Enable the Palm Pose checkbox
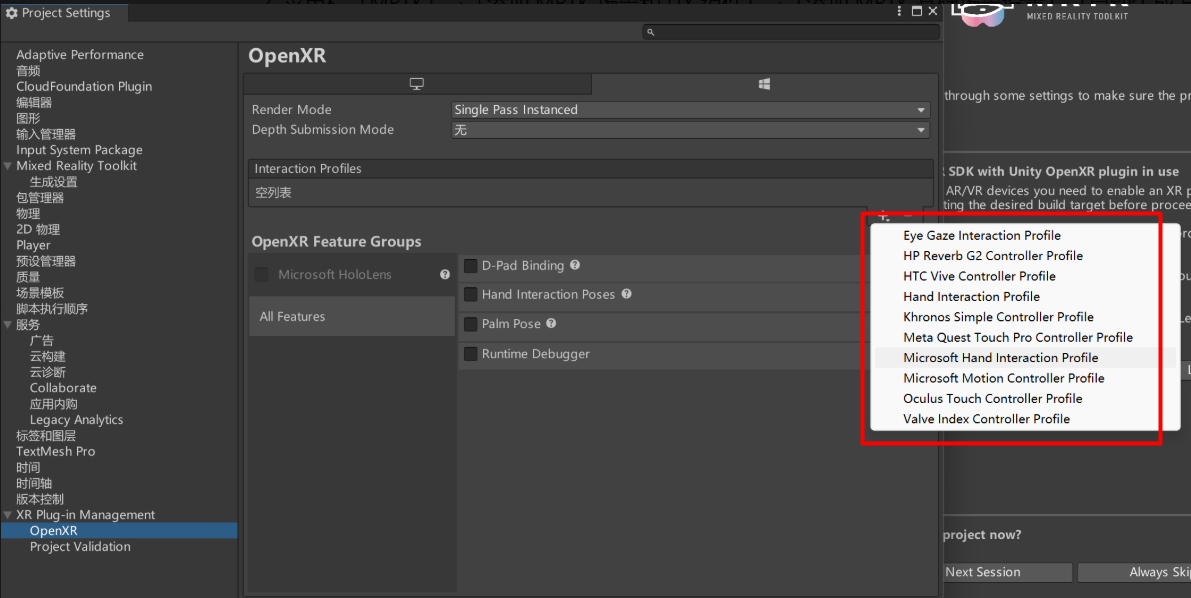This screenshot has width=1191, height=598. click(470, 324)
